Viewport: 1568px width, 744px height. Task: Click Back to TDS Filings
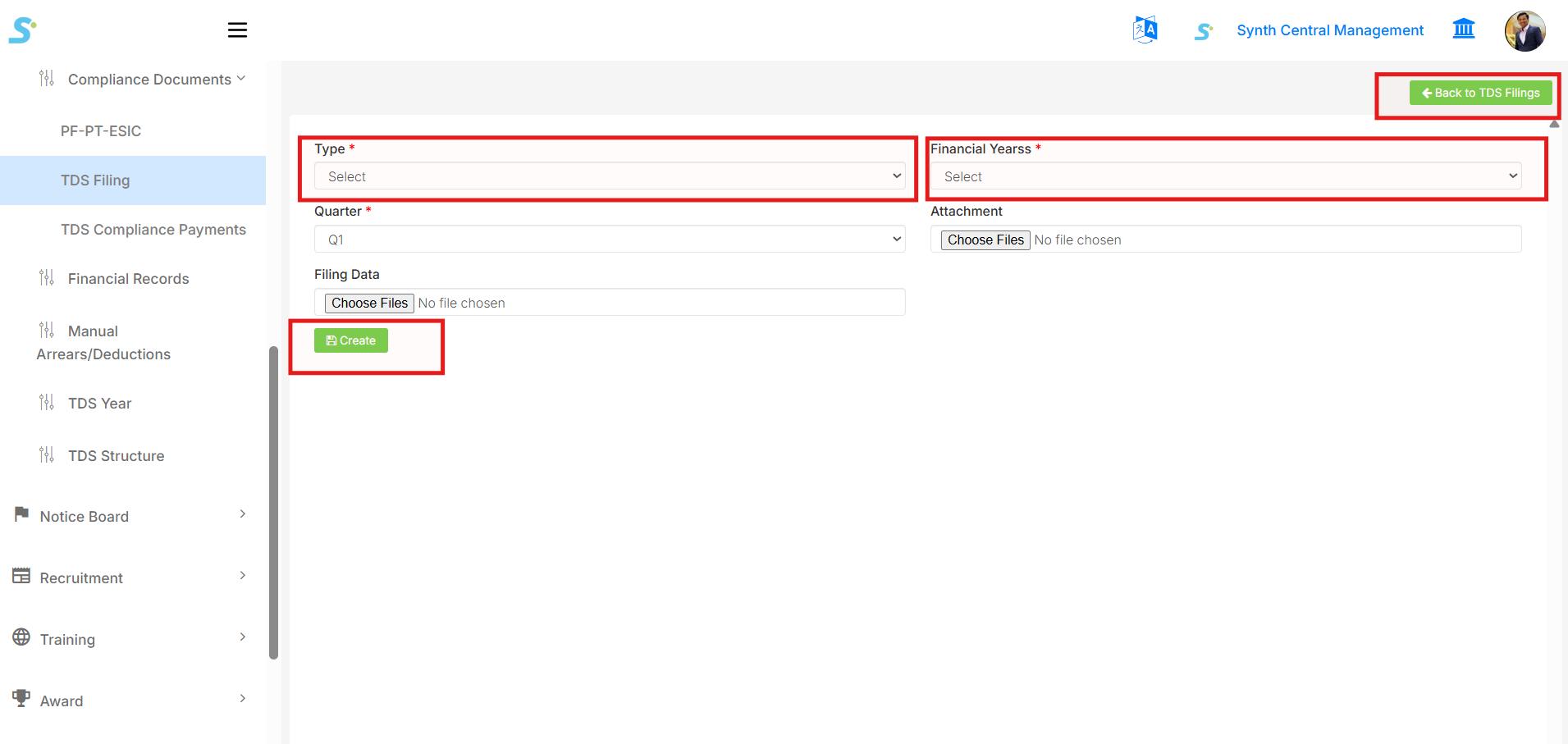1480,93
